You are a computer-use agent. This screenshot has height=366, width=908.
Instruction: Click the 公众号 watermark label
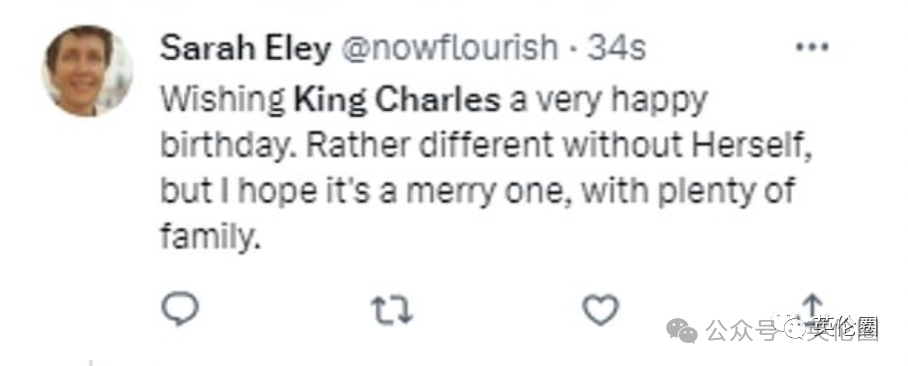tap(741, 331)
